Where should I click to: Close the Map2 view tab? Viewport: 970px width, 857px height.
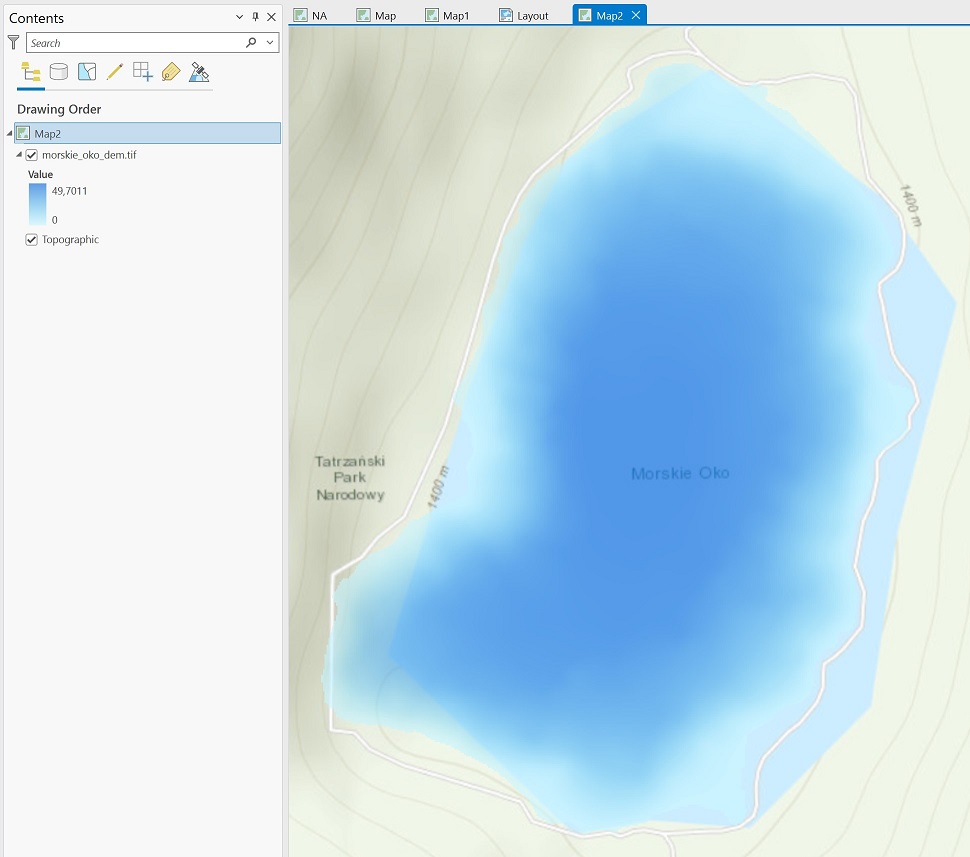pyautogui.click(x=635, y=15)
